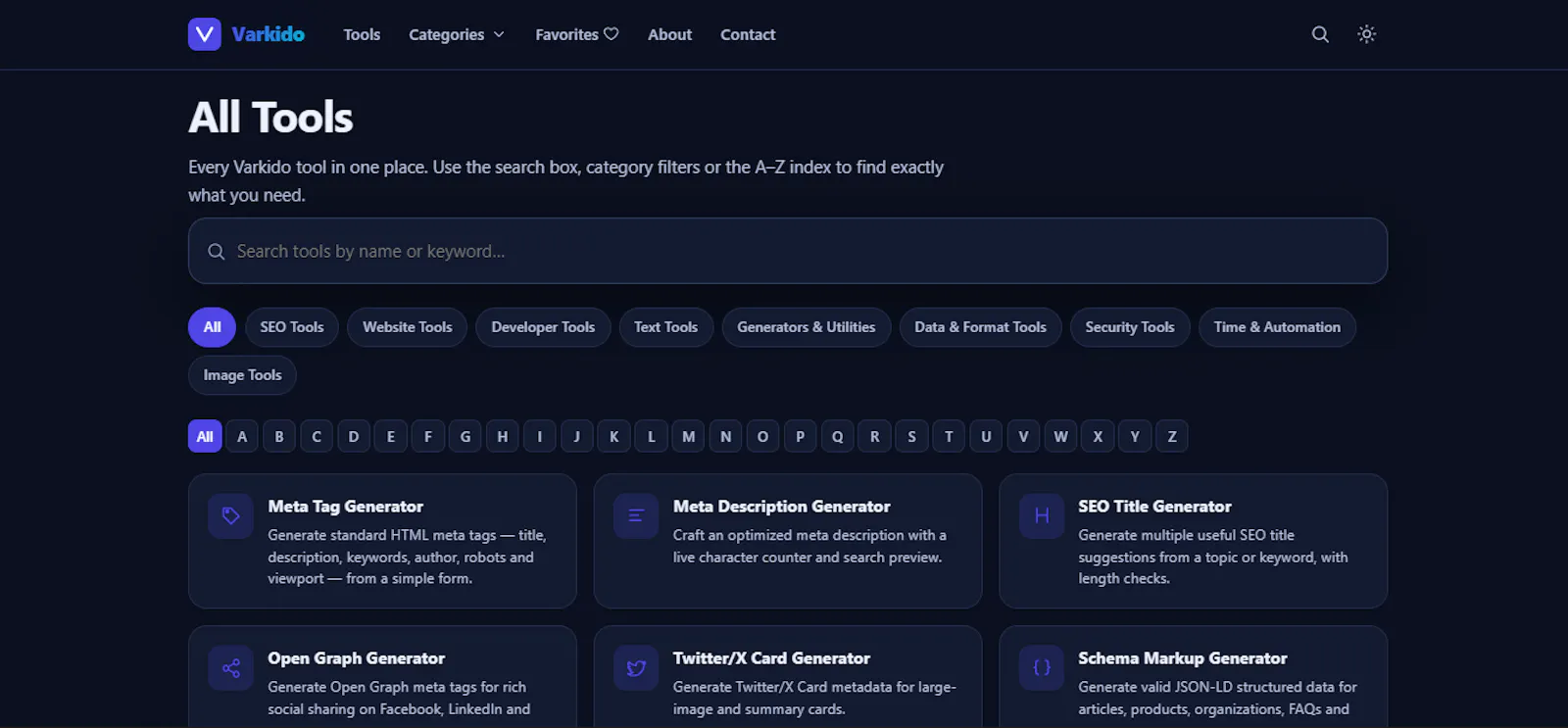Go to the Contact page
This screenshot has width=1568, height=728.
tap(748, 34)
